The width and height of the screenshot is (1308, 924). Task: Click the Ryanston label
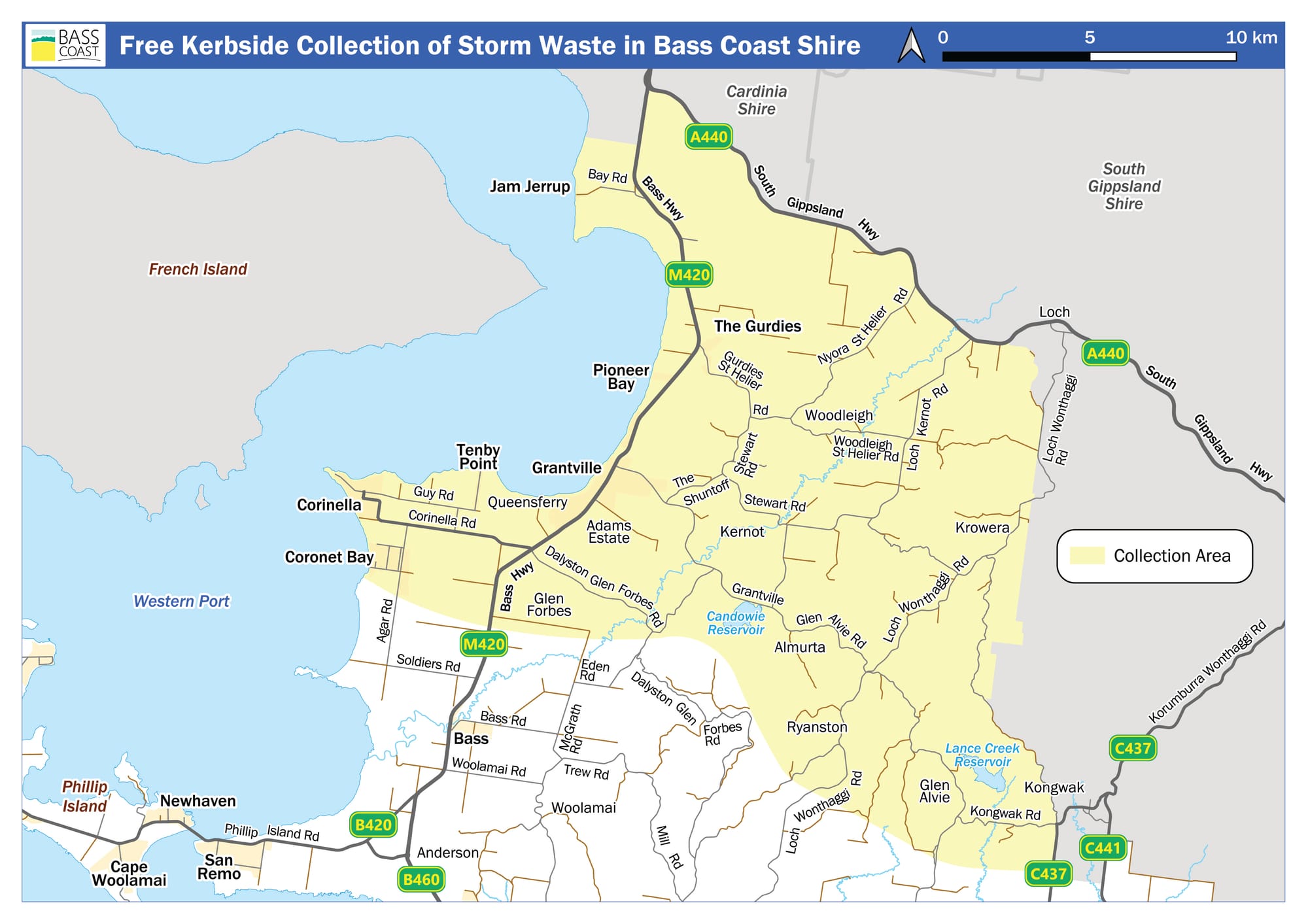pos(817,727)
